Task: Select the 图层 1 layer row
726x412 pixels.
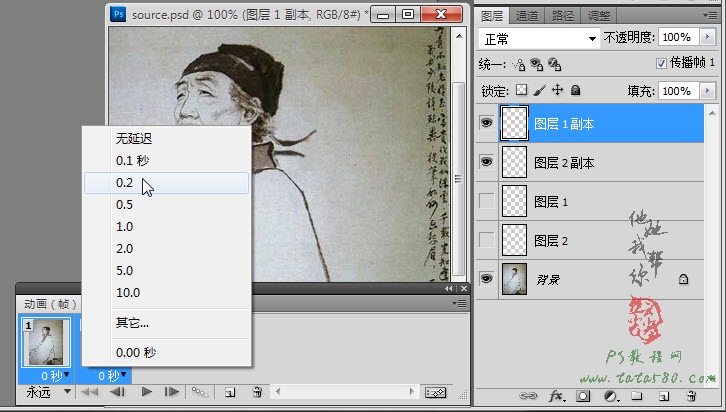Action: 590,201
